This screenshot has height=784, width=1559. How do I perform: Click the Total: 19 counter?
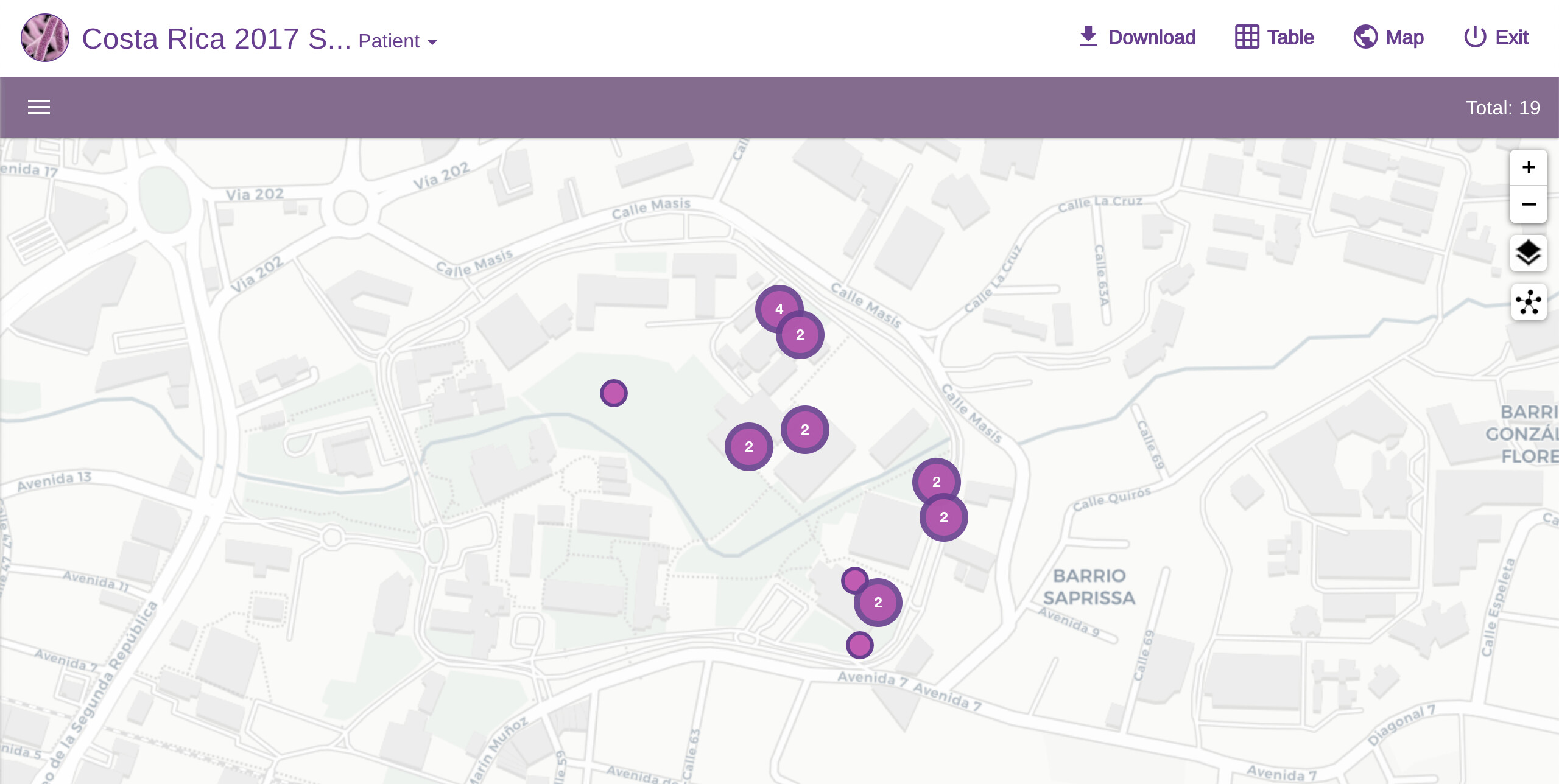1502,108
